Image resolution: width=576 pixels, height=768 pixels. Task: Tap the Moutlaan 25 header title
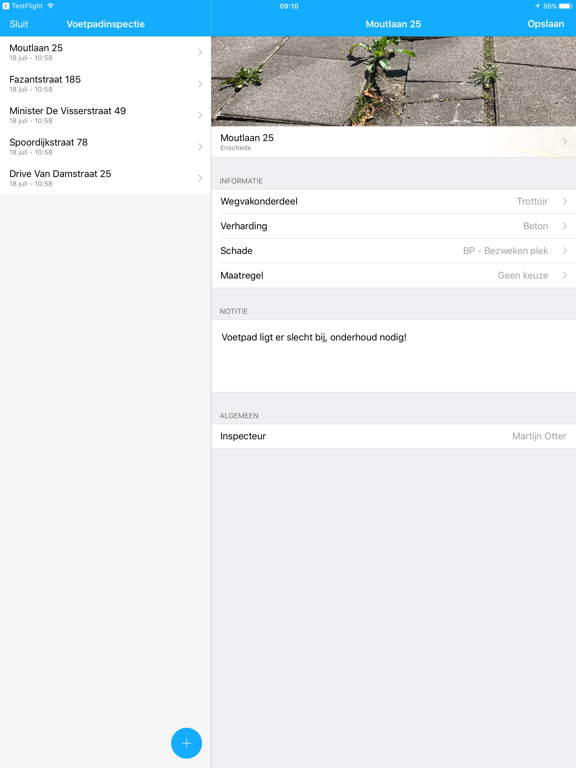(393, 24)
